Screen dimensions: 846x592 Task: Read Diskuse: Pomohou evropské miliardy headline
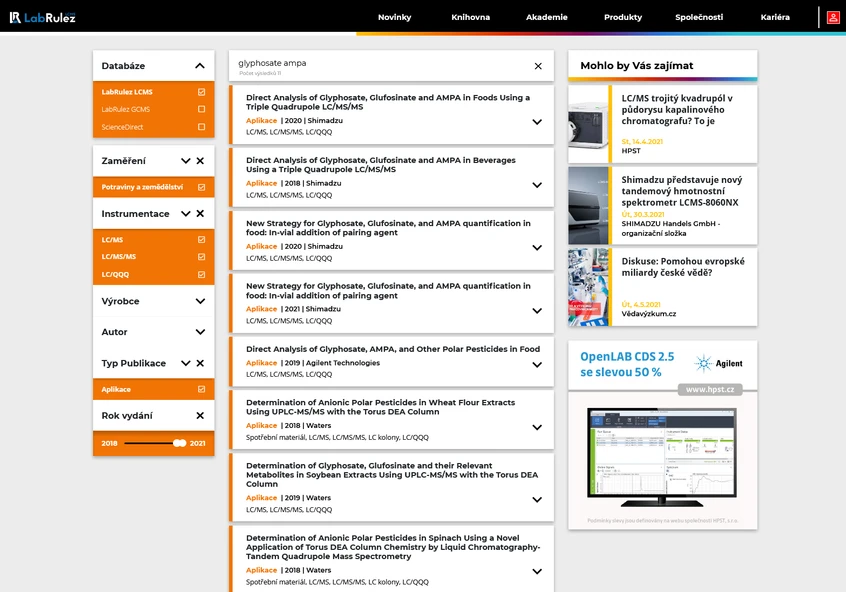(x=683, y=267)
